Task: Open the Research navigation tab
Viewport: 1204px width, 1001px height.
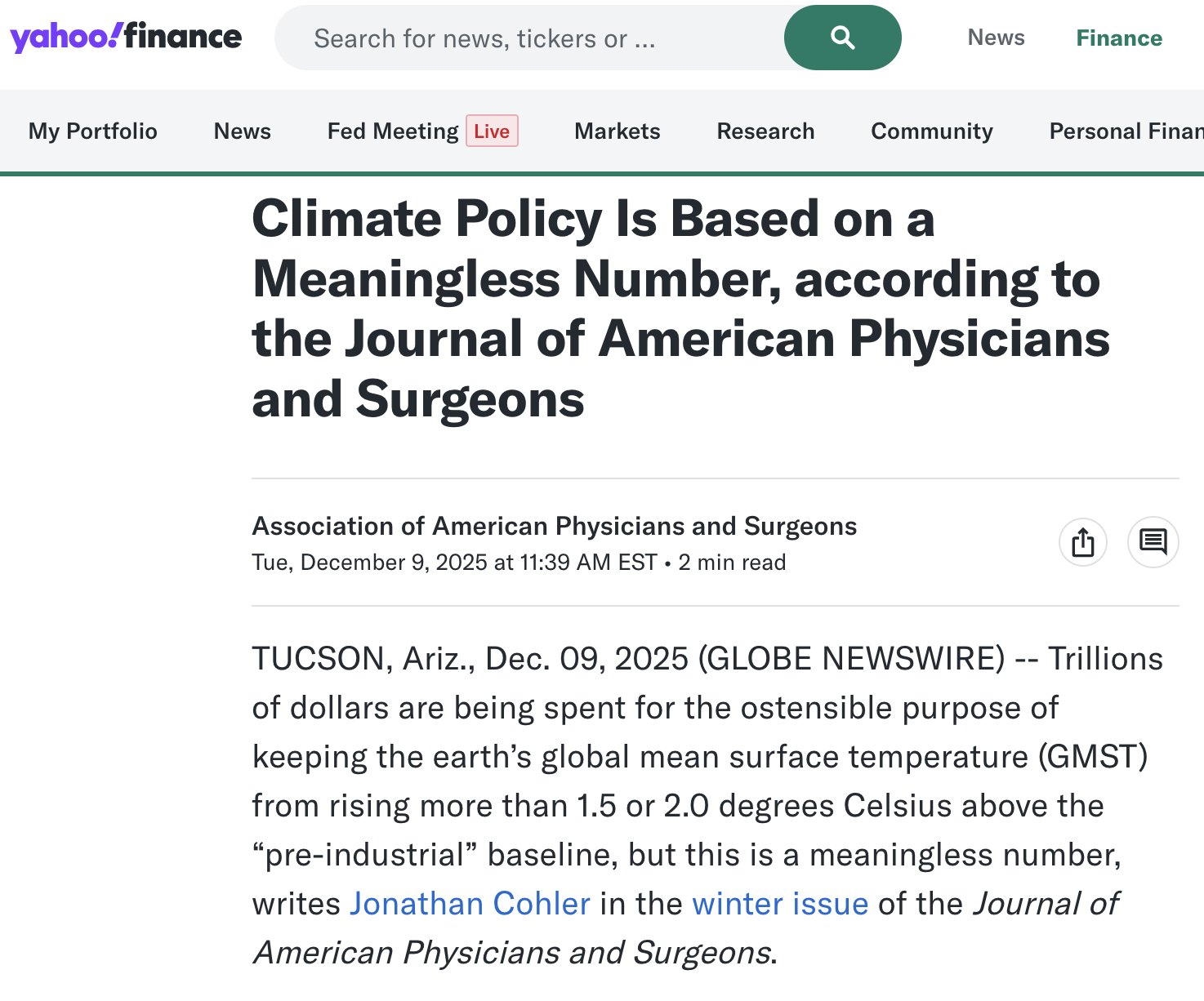Action: (x=765, y=131)
